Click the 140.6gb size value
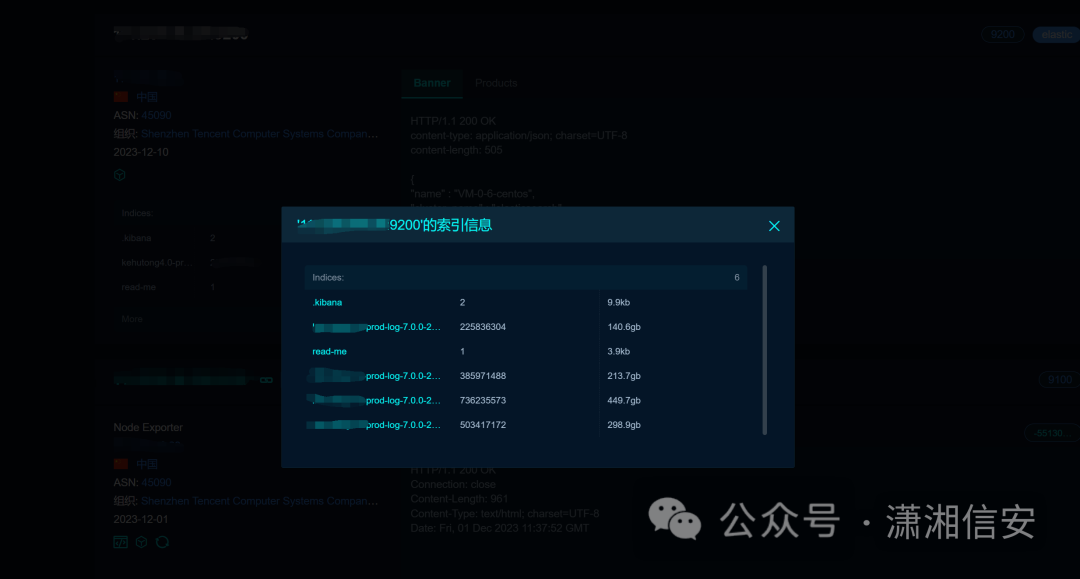 (x=624, y=327)
